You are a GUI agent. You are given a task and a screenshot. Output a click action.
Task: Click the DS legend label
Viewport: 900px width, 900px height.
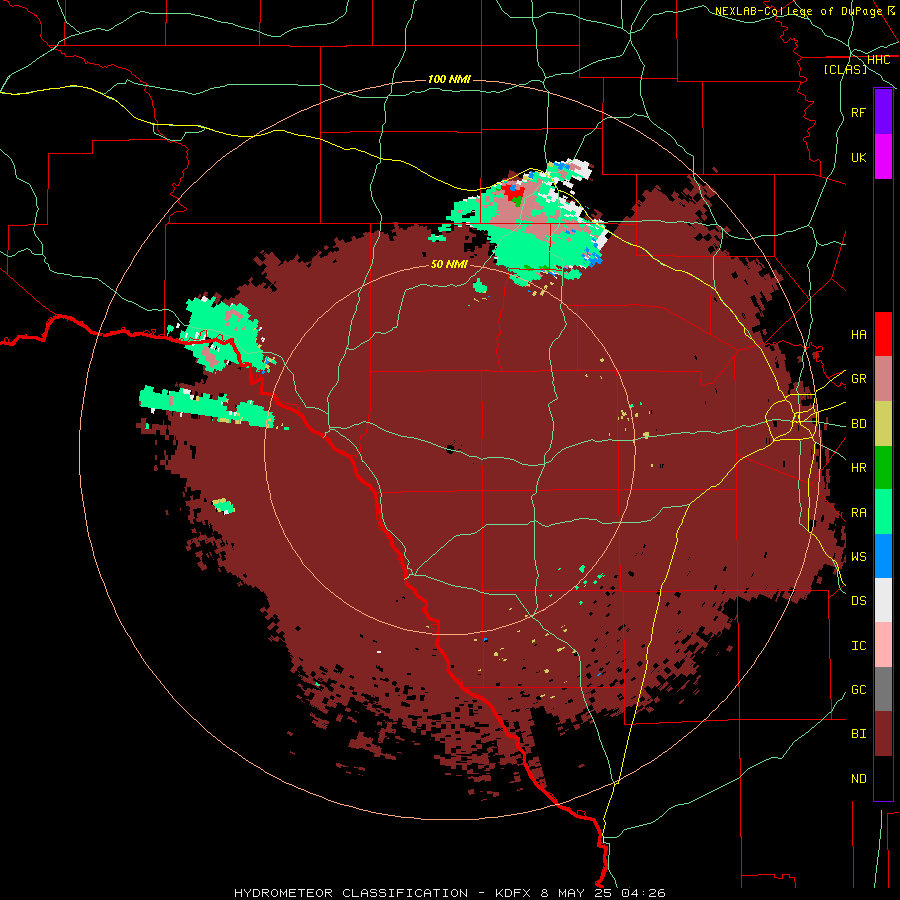point(858,600)
